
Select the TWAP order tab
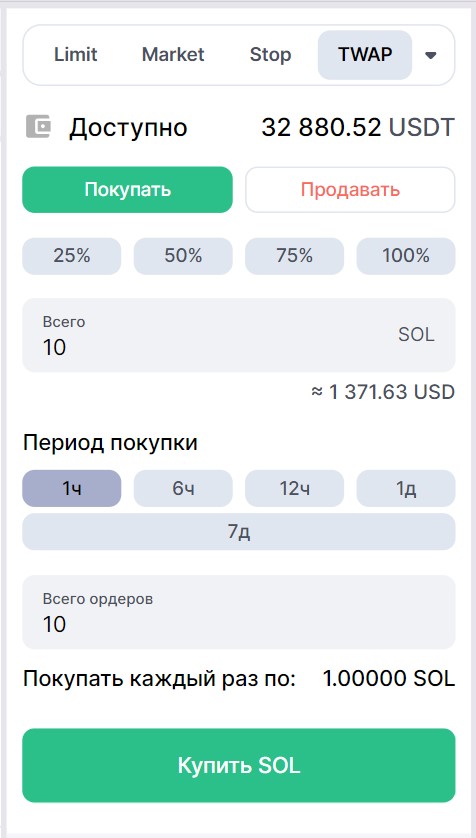click(x=365, y=55)
